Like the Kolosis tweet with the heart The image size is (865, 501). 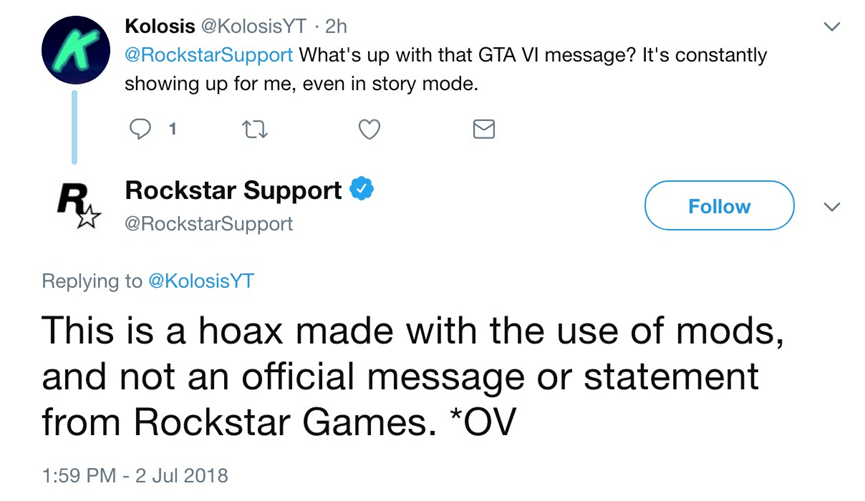click(x=369, y=128)
